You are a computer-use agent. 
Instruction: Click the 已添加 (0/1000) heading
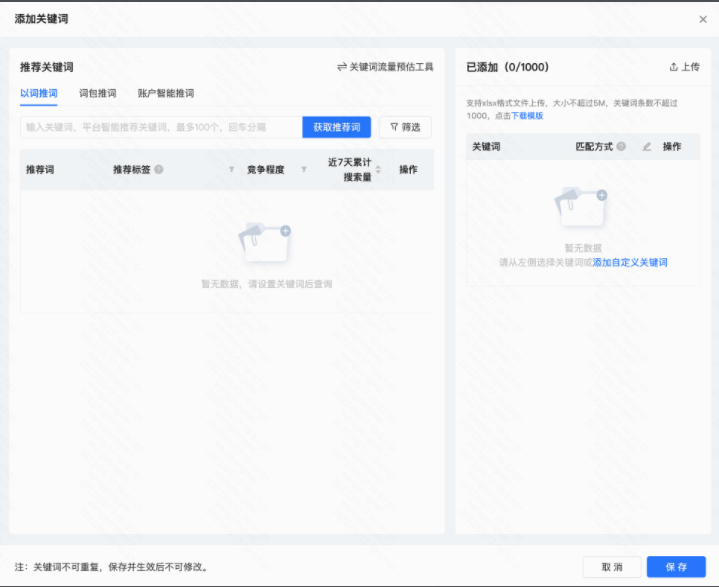[507, 67]
